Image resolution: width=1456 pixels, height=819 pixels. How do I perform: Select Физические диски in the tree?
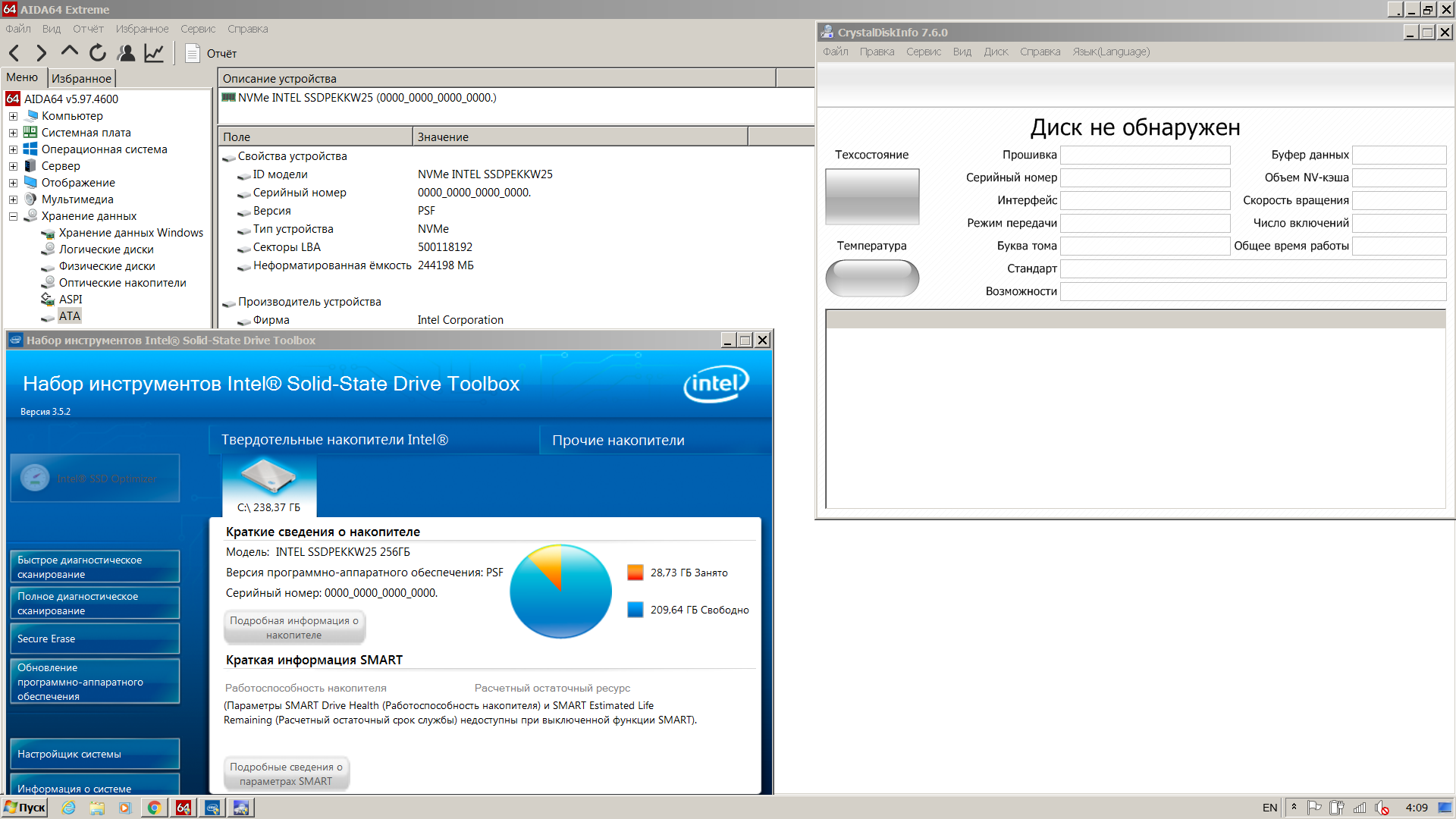pyautogui.click(x=107, y=266)
